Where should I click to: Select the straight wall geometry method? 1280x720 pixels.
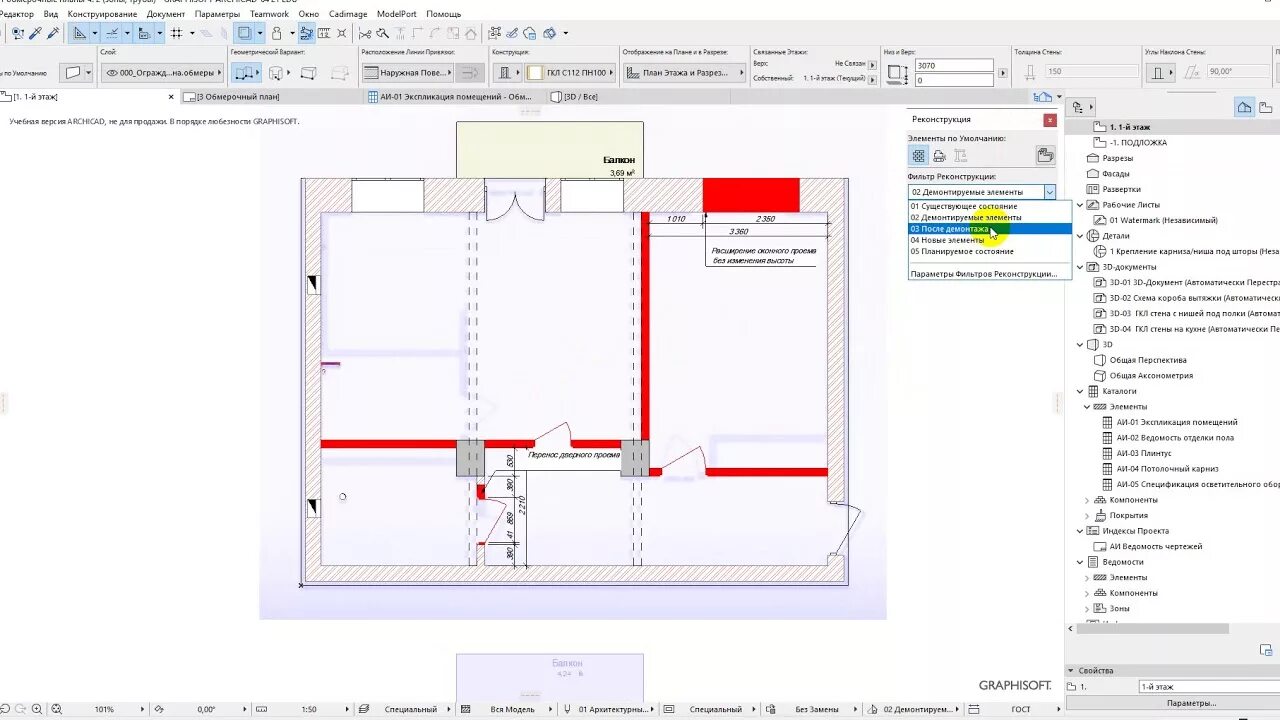tap(244, 72)
